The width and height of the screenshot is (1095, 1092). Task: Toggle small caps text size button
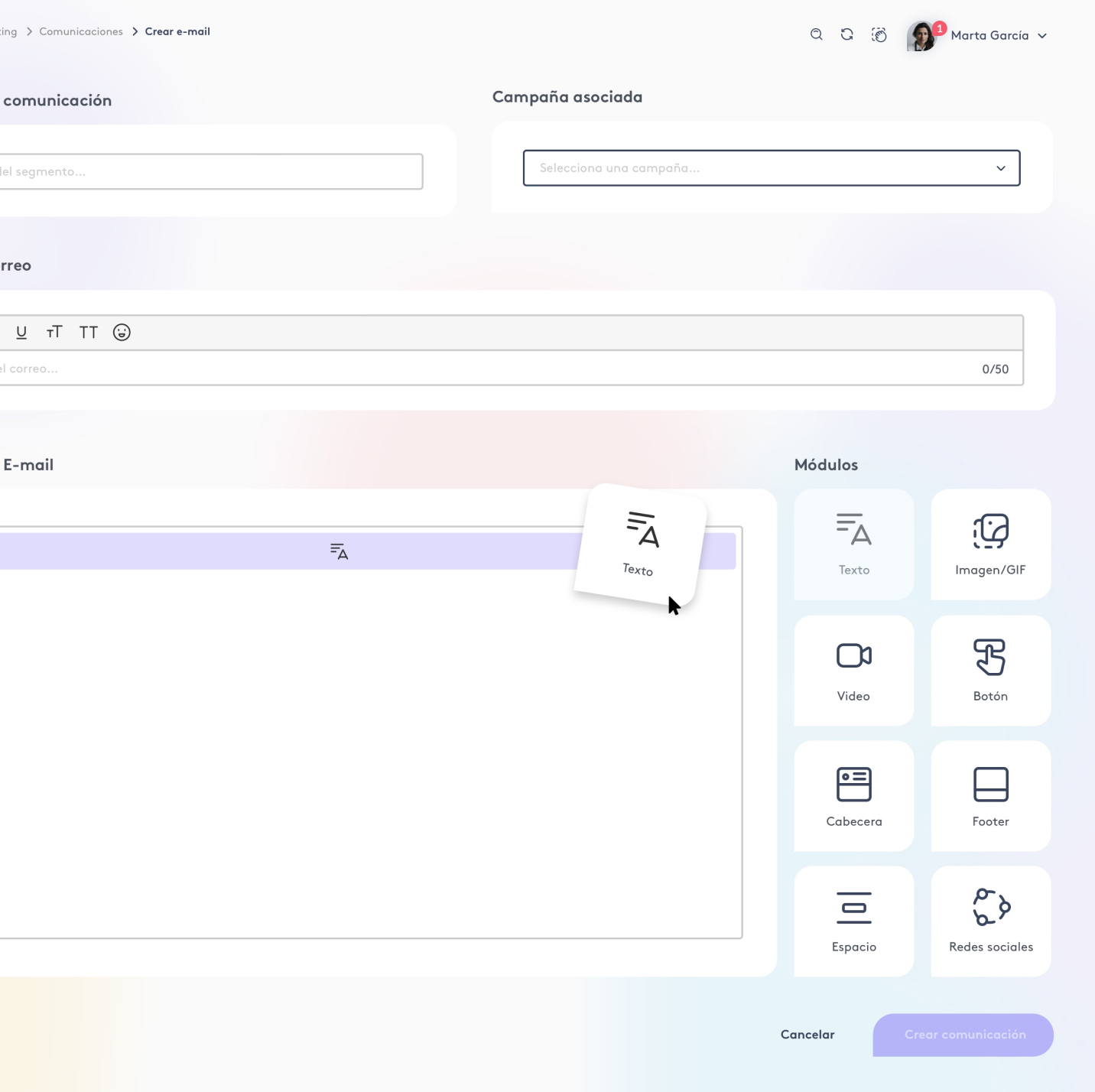pos(54,333)
